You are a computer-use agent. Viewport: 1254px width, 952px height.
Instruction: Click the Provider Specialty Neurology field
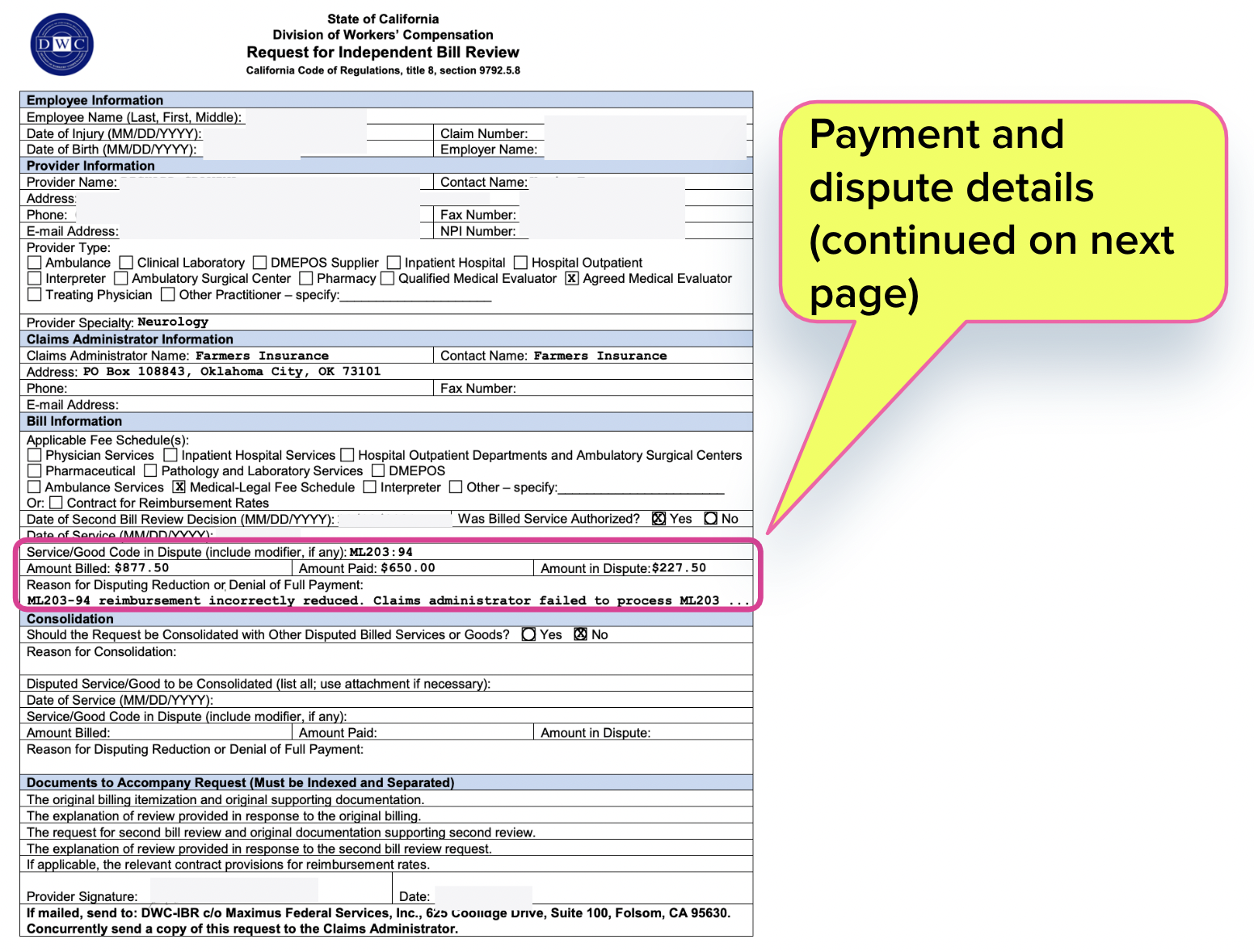[x=386, y=322]
